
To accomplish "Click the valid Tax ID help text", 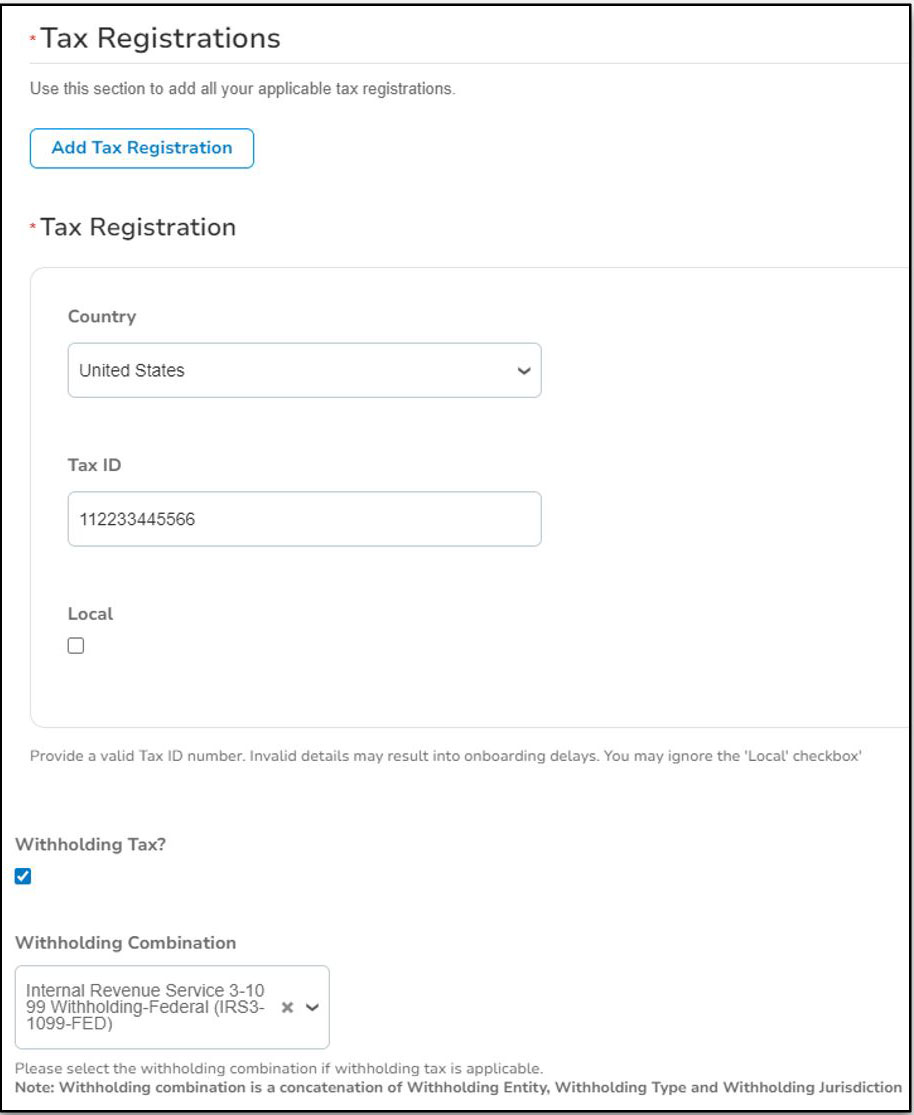I will 445,757.
